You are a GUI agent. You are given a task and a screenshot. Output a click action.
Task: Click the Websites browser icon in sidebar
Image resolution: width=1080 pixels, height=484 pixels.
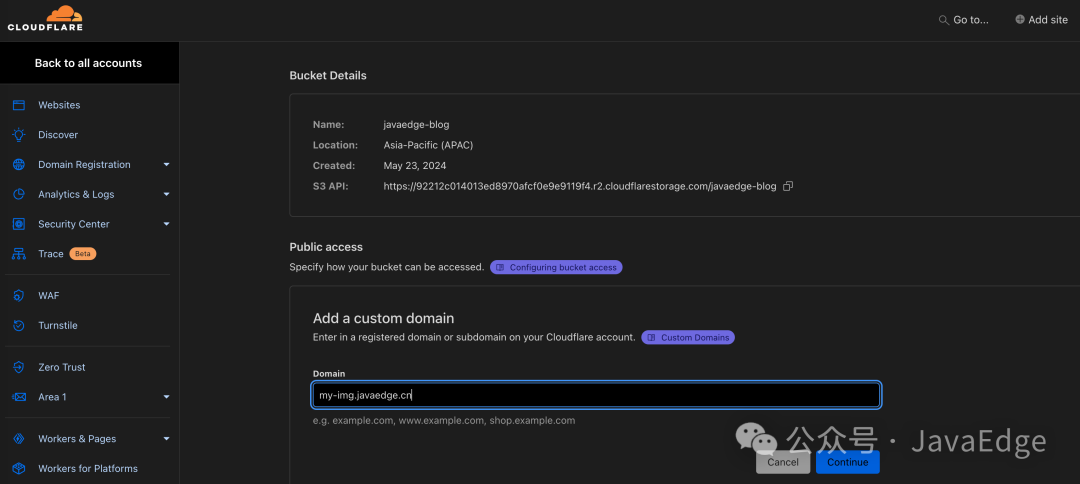(19, 105)
